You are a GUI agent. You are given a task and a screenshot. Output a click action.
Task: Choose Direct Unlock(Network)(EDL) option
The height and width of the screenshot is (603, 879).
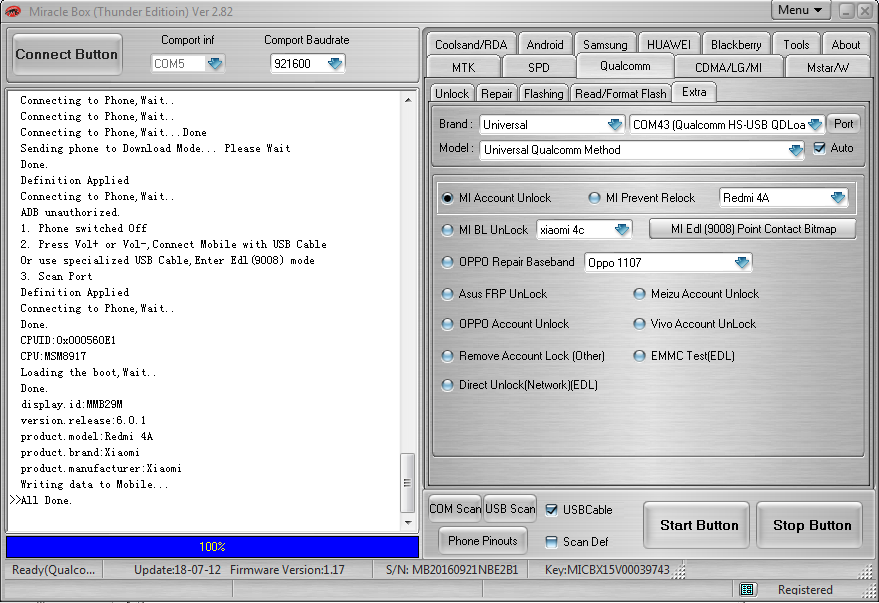tap(447, 385)
